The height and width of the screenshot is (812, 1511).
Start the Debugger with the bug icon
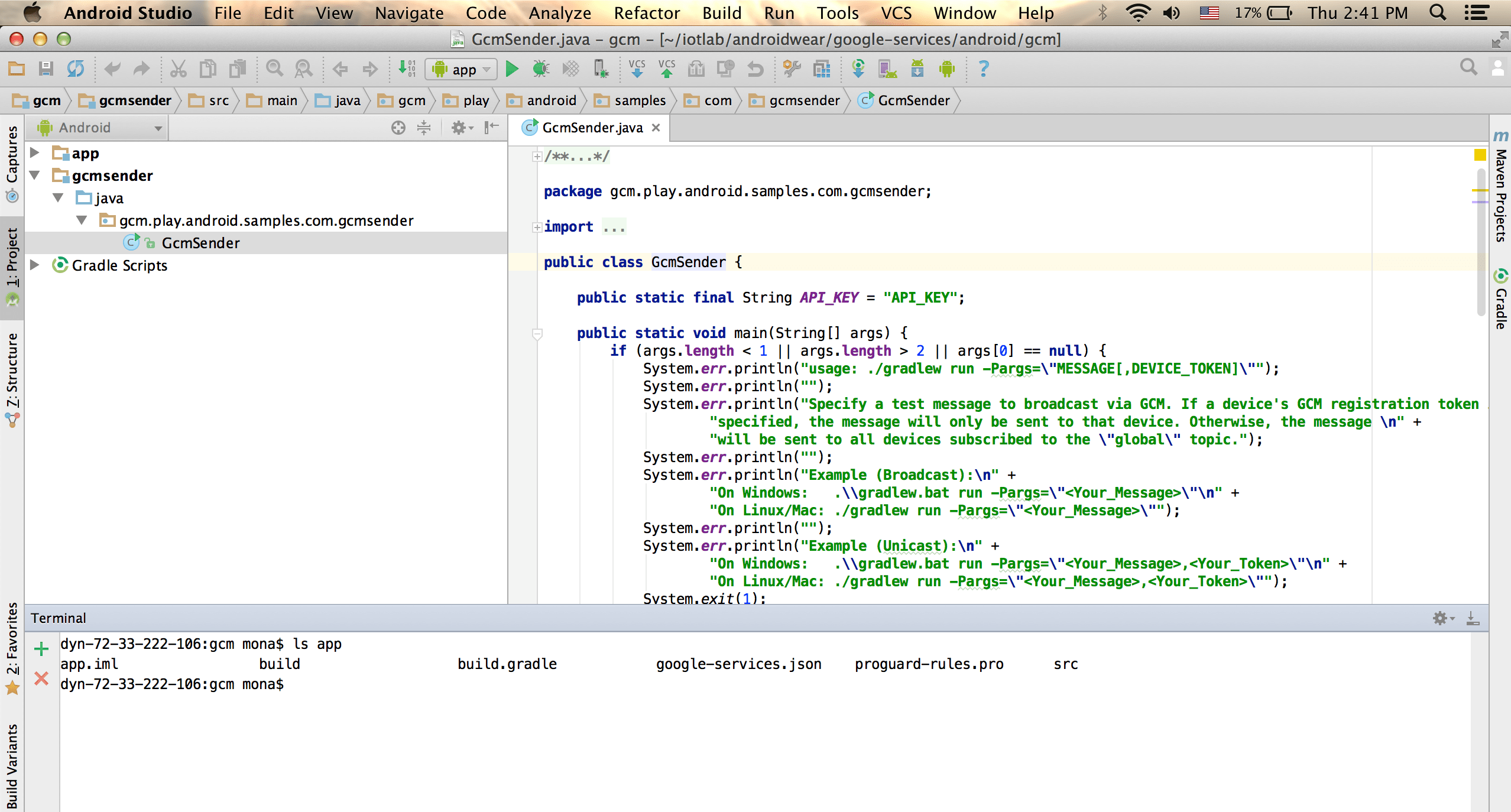pos(541,69)
